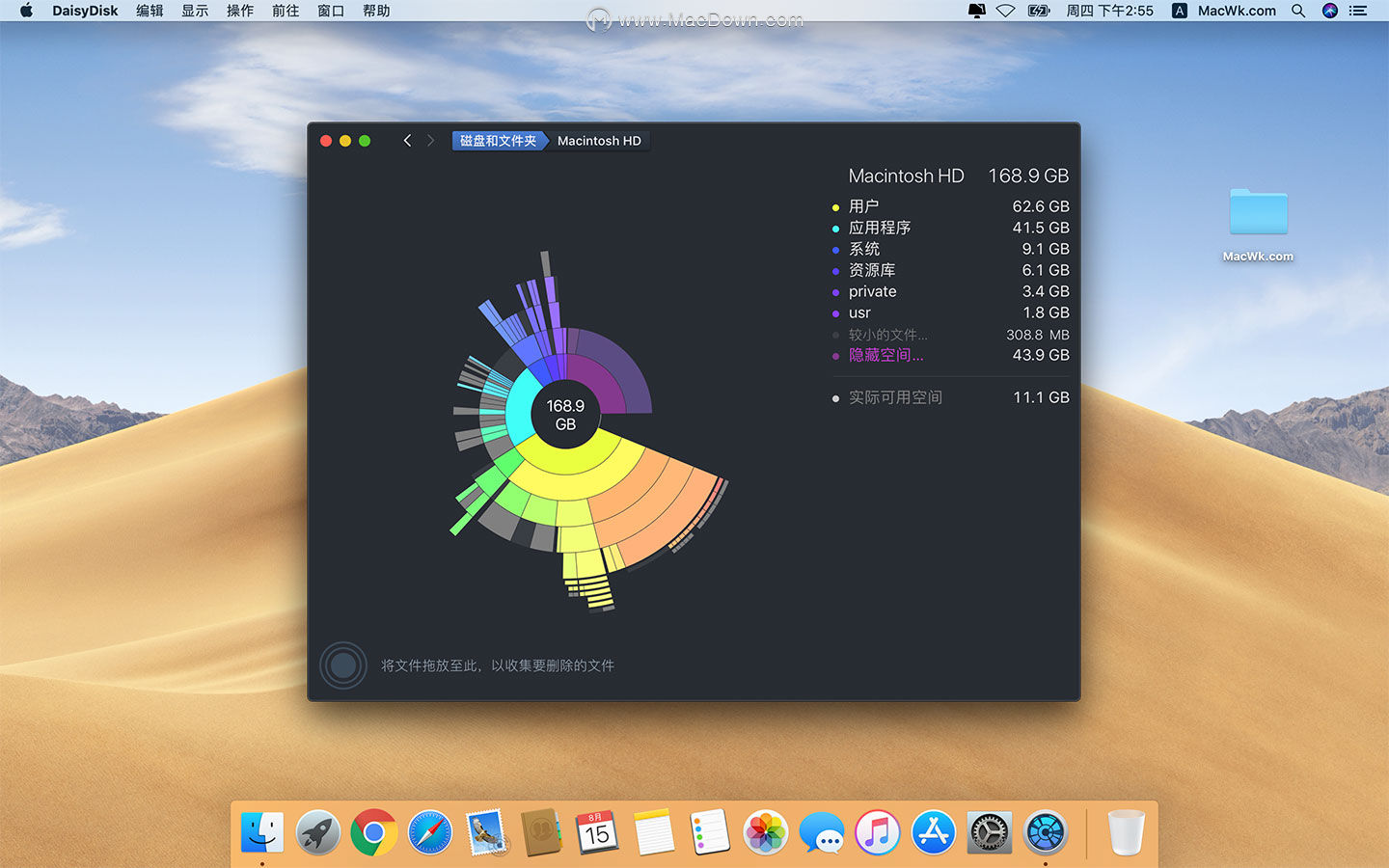Click the 11.1 GB free space value
The height and width of the screenshot is (868, 1389).
click(x=1041, y=397)
